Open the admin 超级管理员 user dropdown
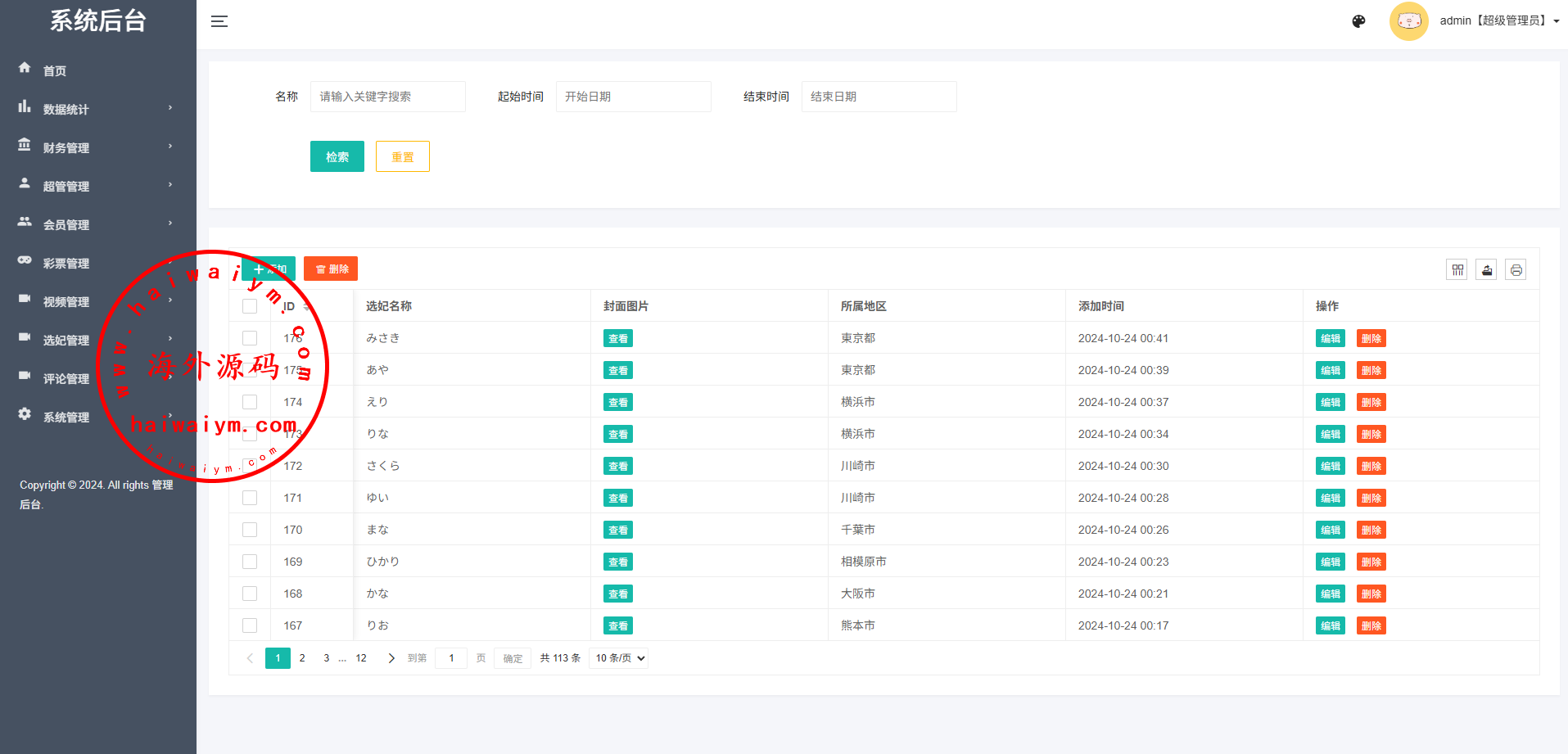Image resolution: width=1568 pixels, height=754 pixels. [x=1498, y=21]
